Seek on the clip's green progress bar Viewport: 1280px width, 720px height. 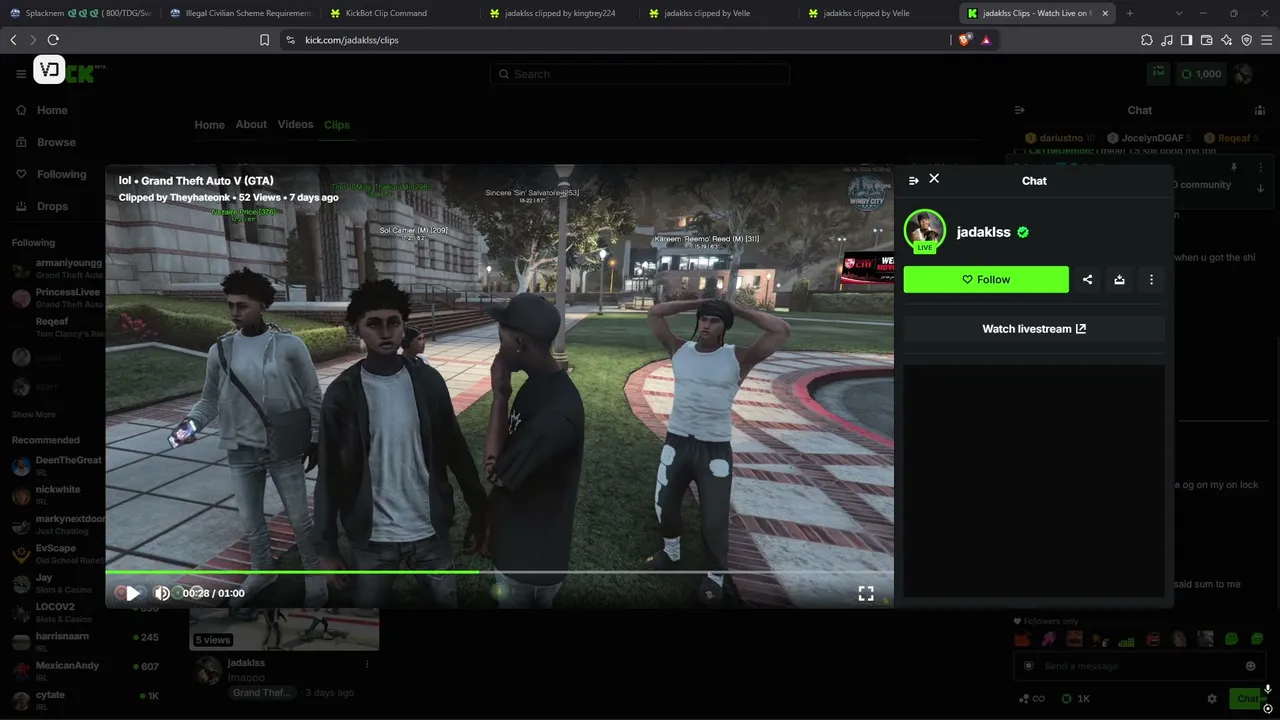click(499, 573)
